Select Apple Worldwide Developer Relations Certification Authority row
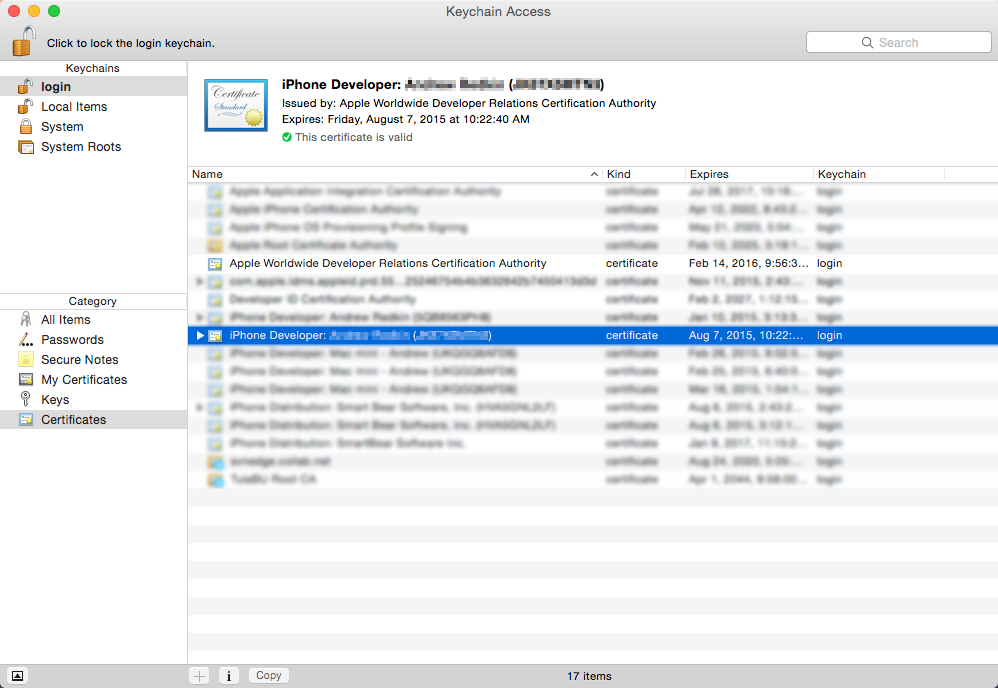Viewport: 998px width, 688px height. 388,264
